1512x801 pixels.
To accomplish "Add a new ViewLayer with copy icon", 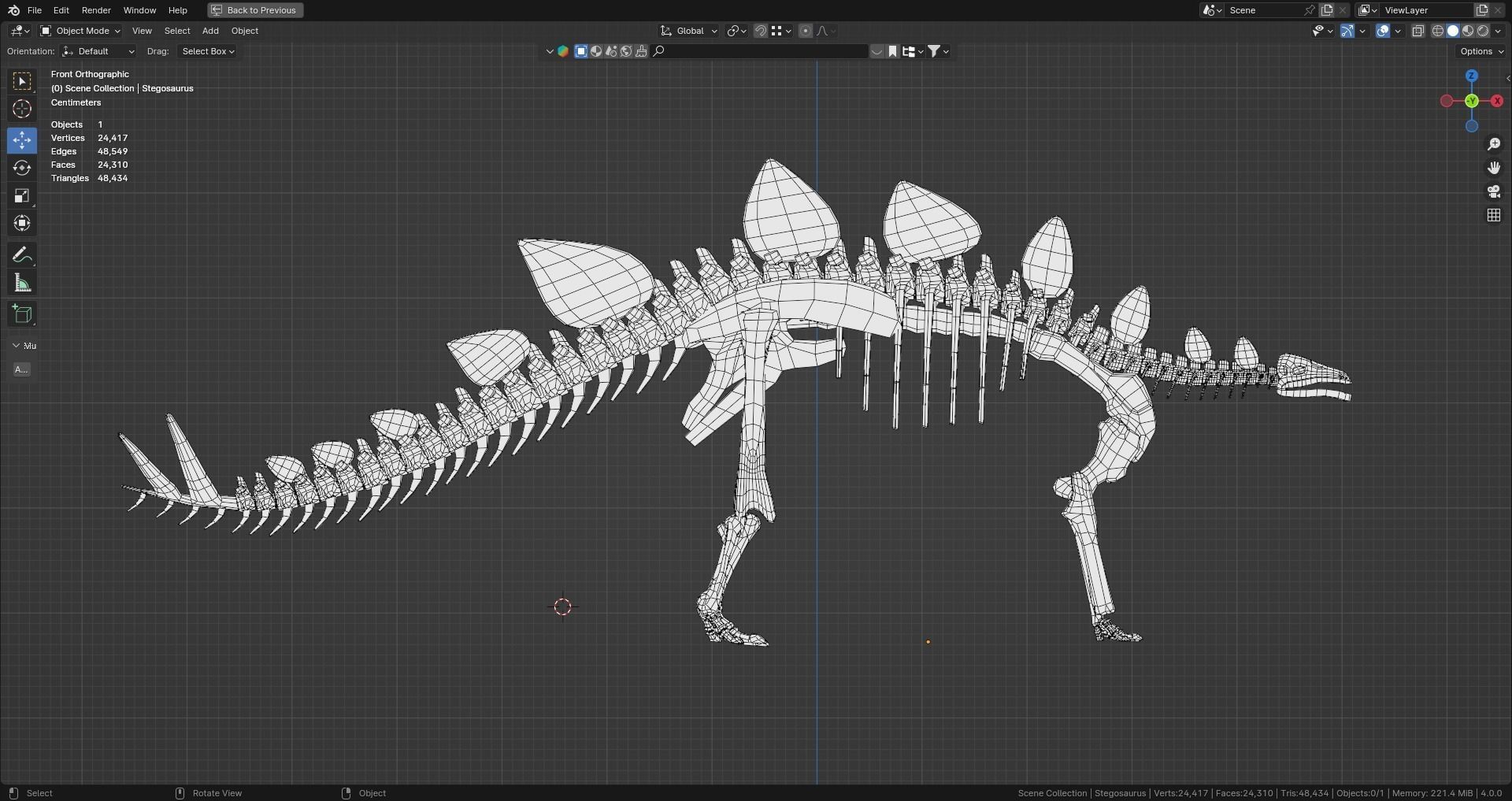I will [1481, 10].
